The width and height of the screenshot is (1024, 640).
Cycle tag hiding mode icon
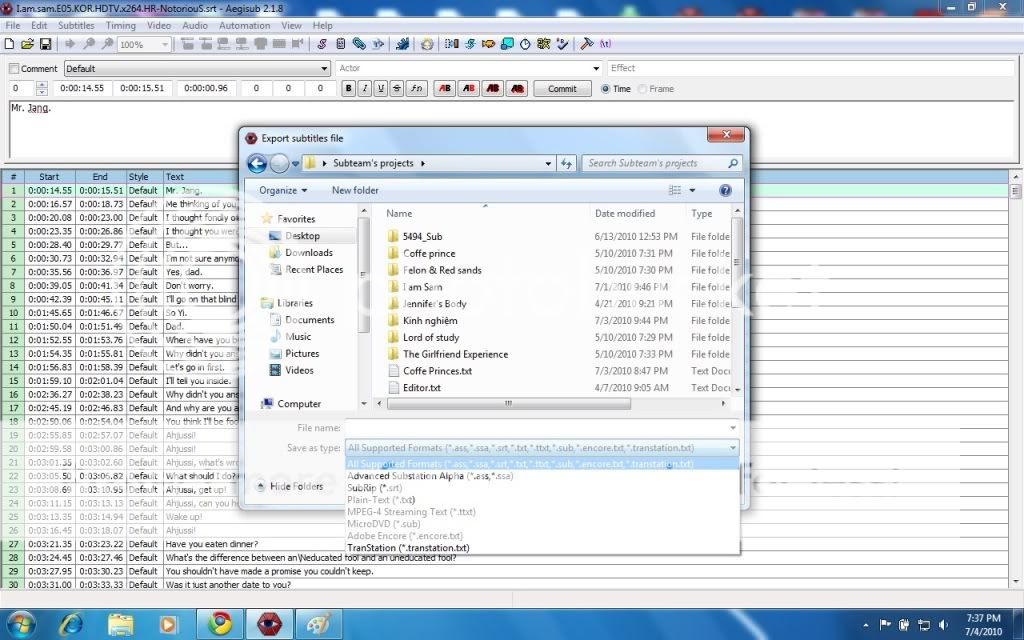click(605, 44)
